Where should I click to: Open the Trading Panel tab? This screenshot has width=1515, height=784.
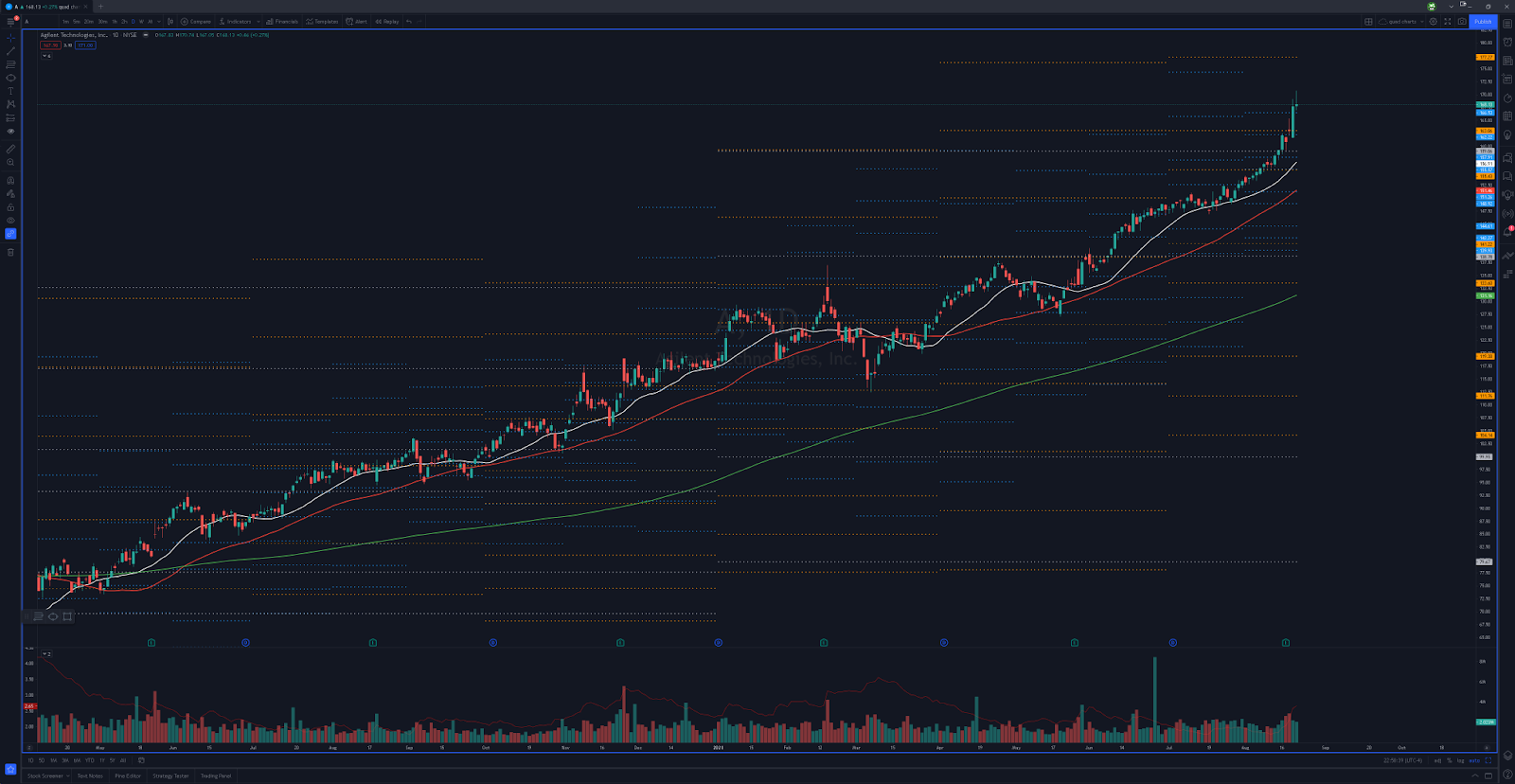coord(216,776)
